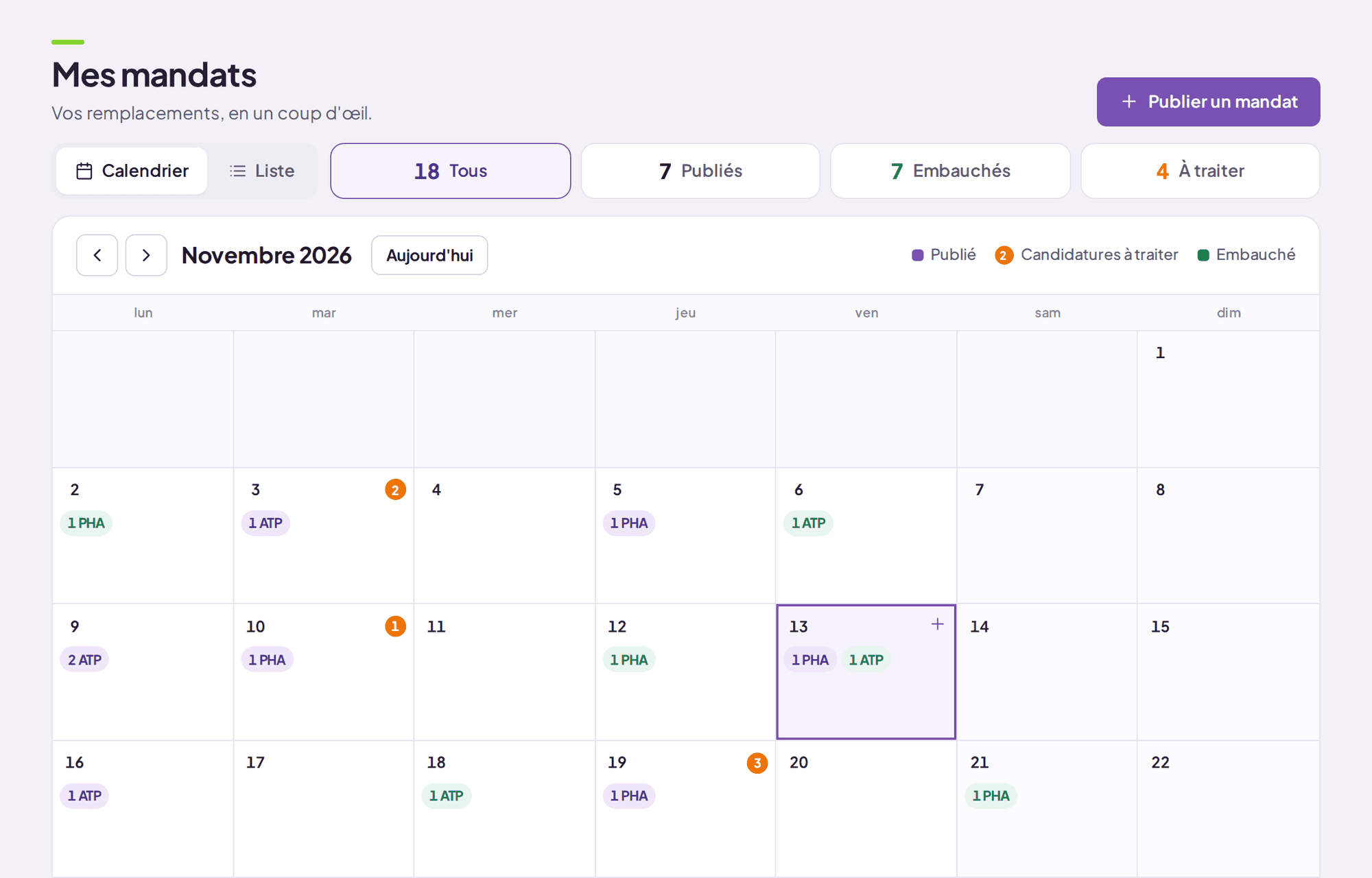Select day 17 cell in calendar
Image resolution: width=1372 pixels, height=878 pixels.
tap(323, 808)
